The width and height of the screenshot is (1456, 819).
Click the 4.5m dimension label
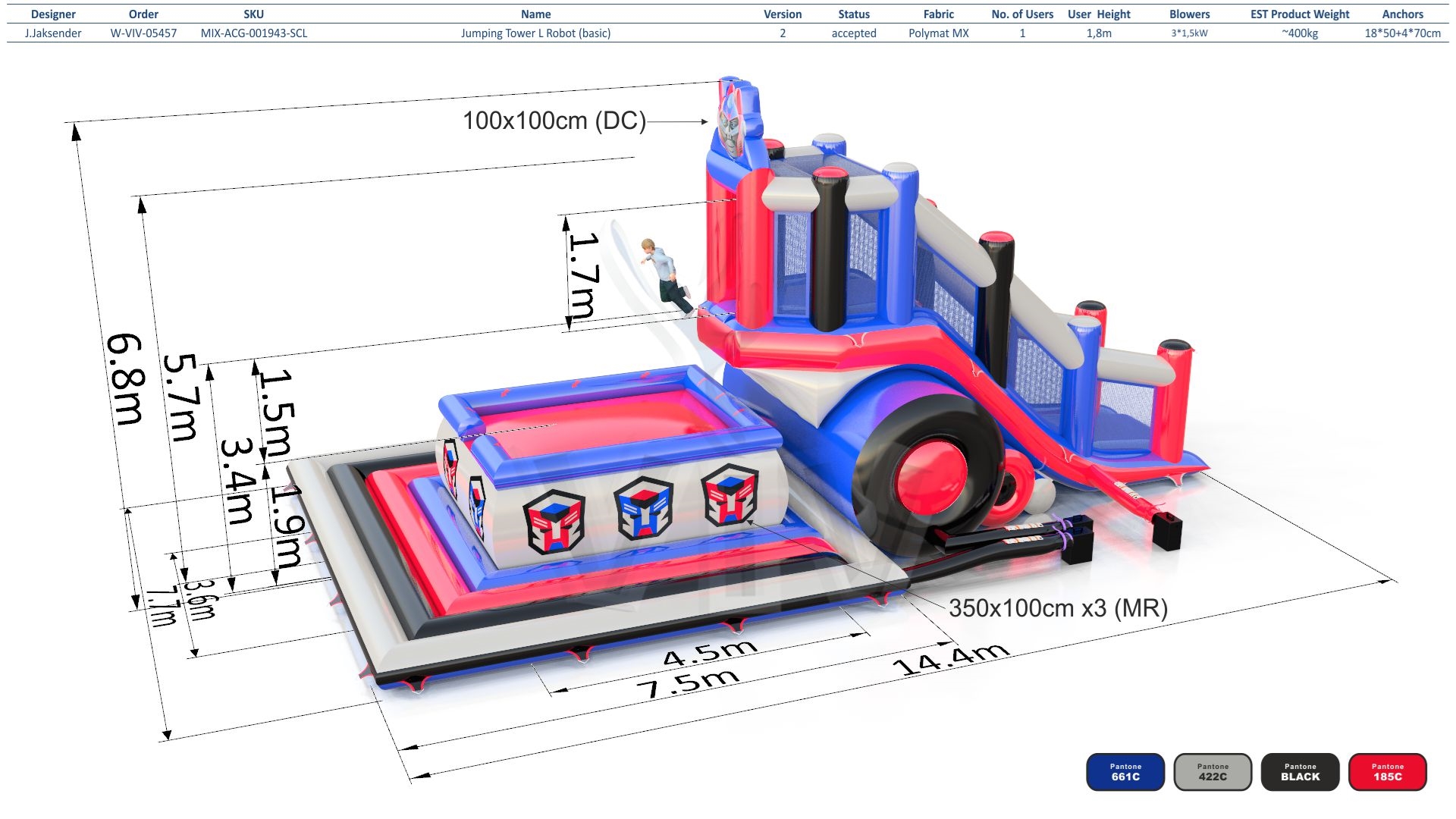point(711,652)
